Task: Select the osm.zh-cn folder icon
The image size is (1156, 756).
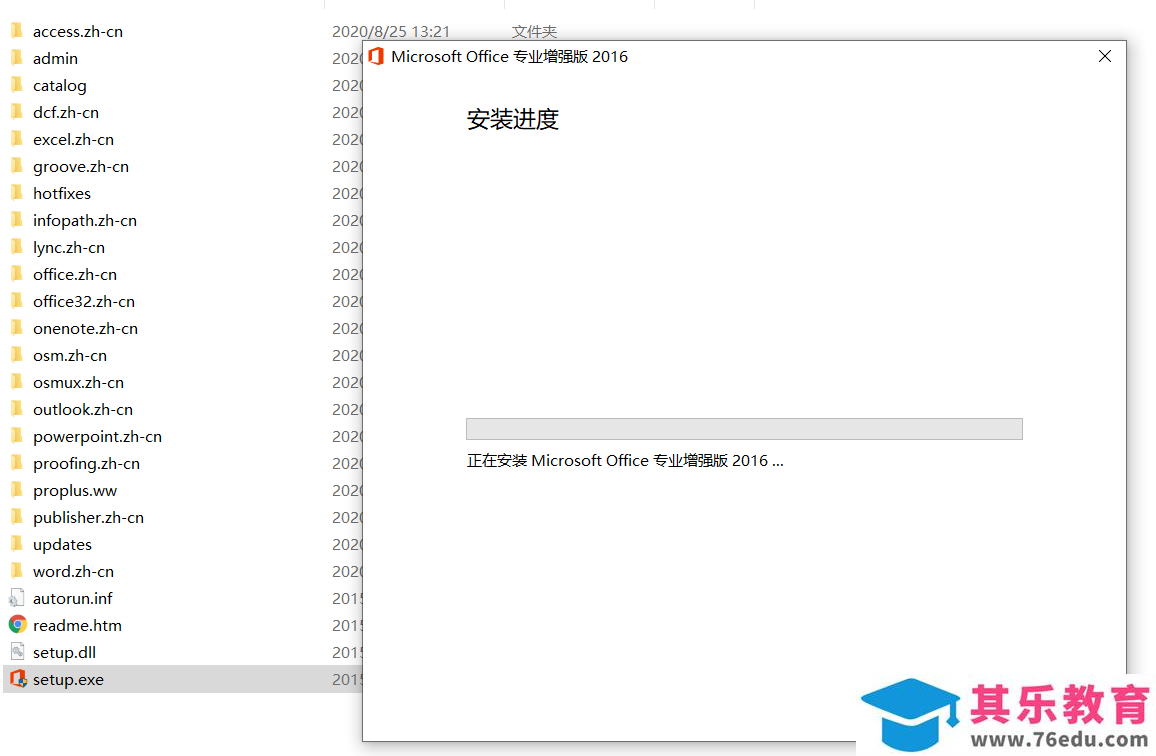Action: tap(17, 355)
